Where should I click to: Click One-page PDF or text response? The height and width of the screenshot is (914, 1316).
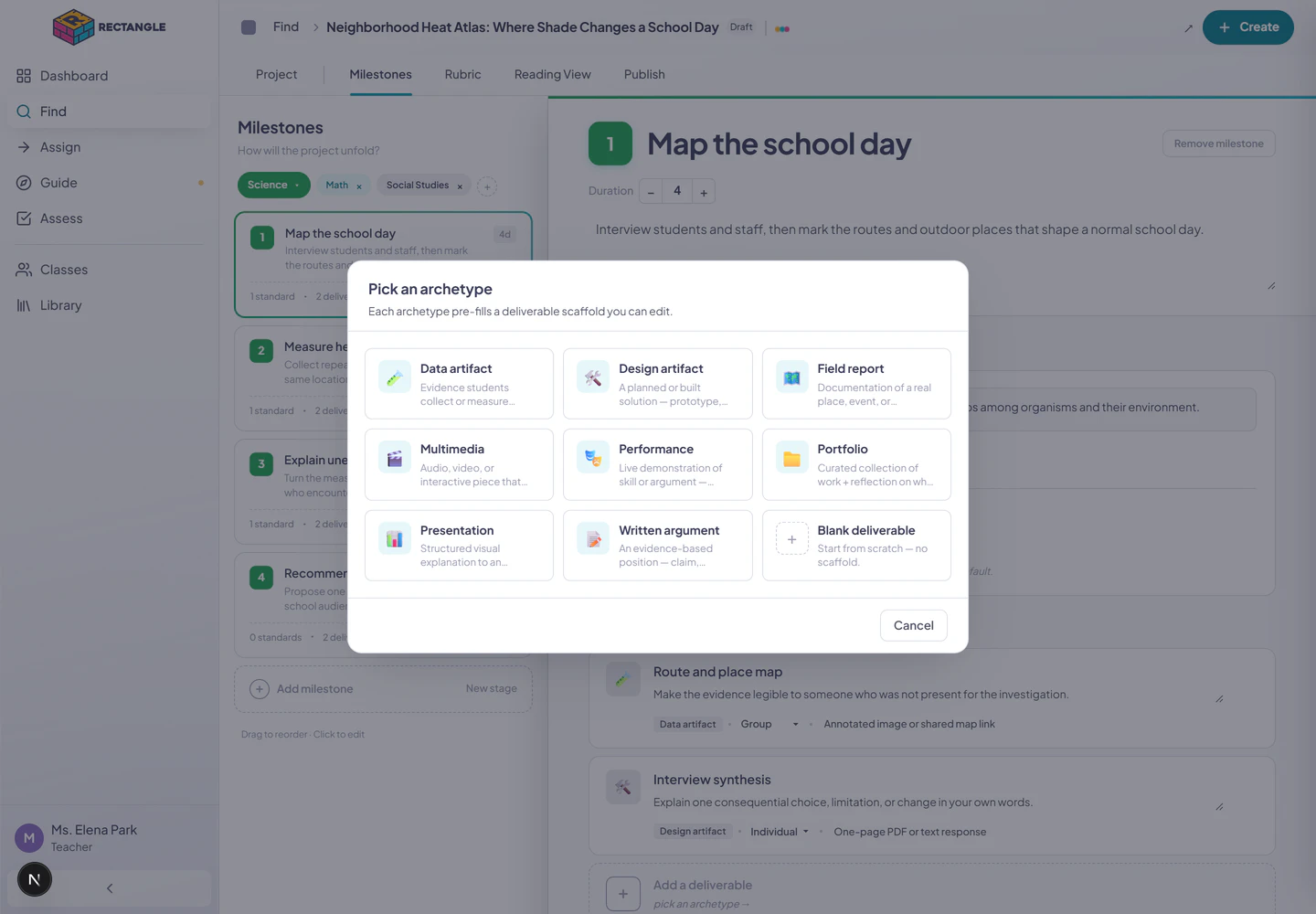tap(909, 832)
